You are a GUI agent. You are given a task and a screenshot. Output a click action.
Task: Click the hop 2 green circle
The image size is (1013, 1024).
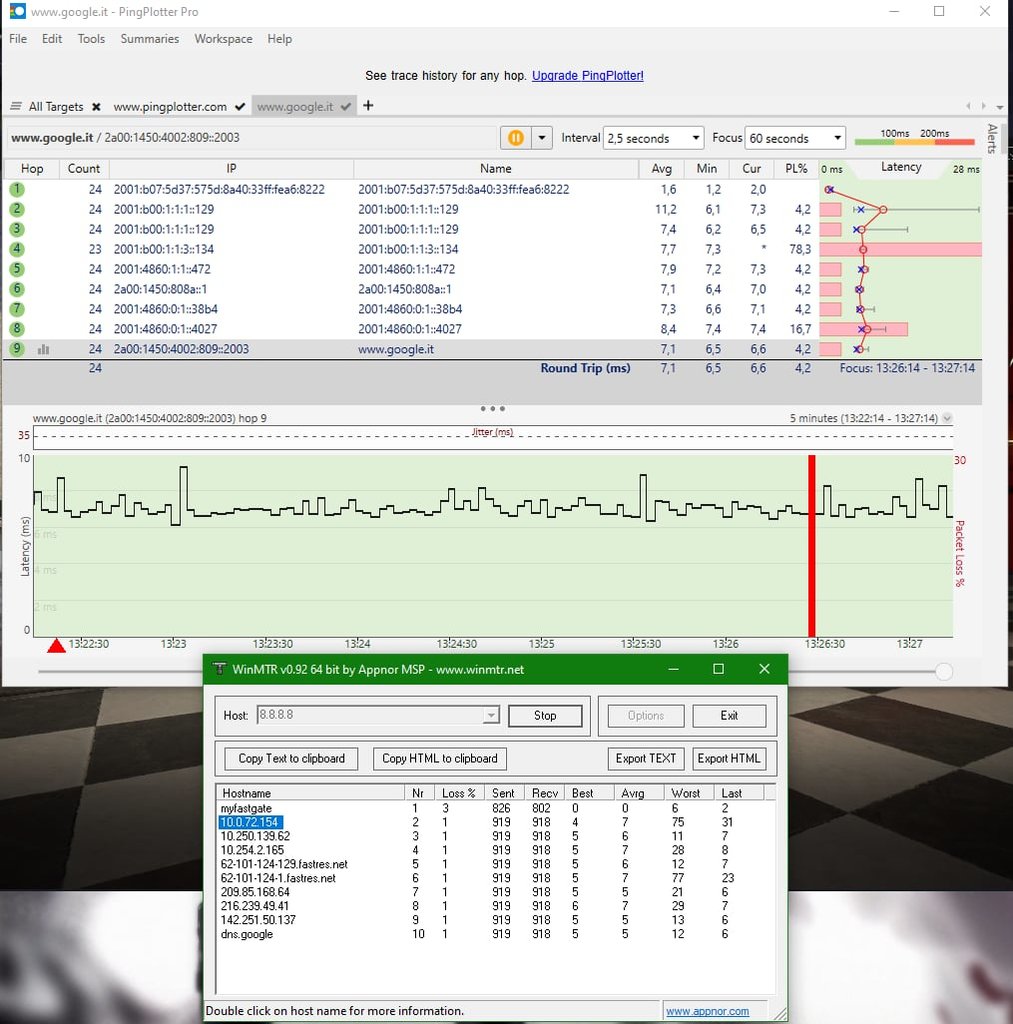tap(17, 209)
